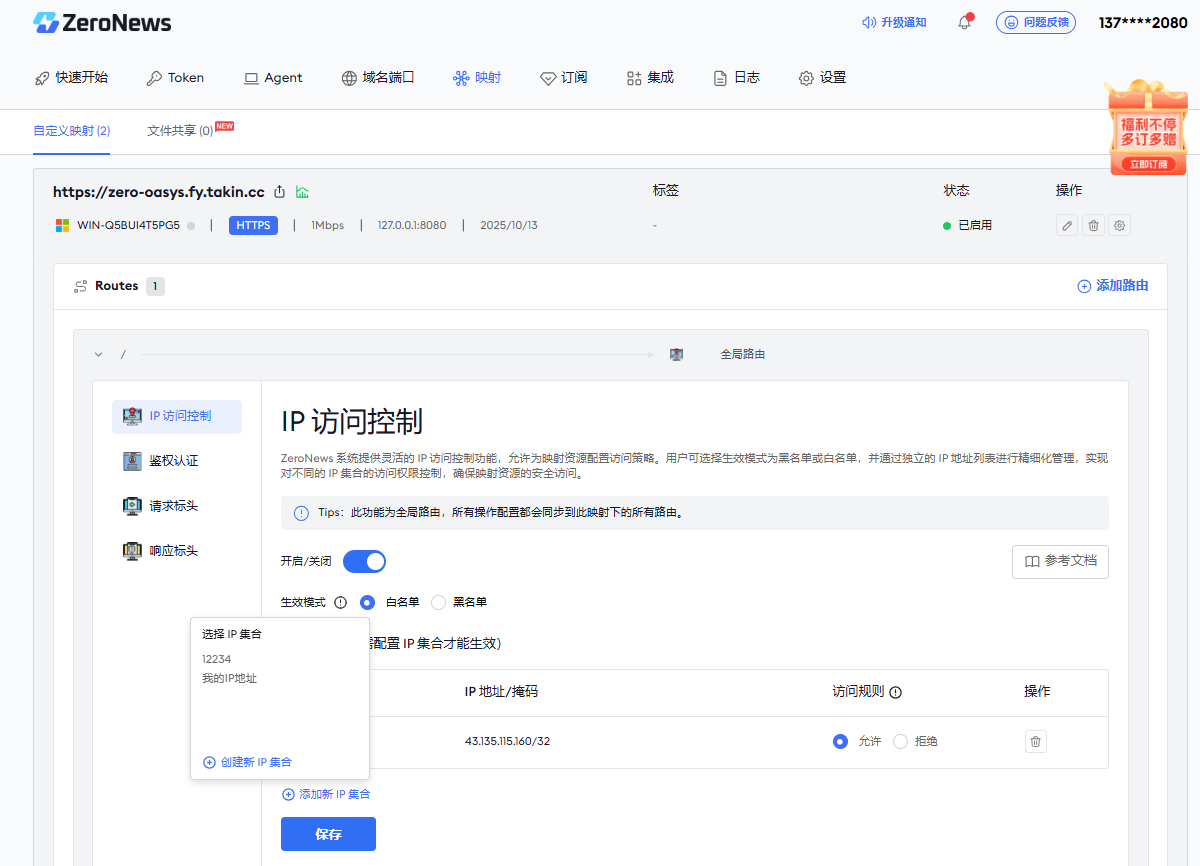This screenshot has height=866, width=1200.
Task: Copy the zero-oasys.fy.takin.cc mapping URL
Action: [x=280, y=192]
